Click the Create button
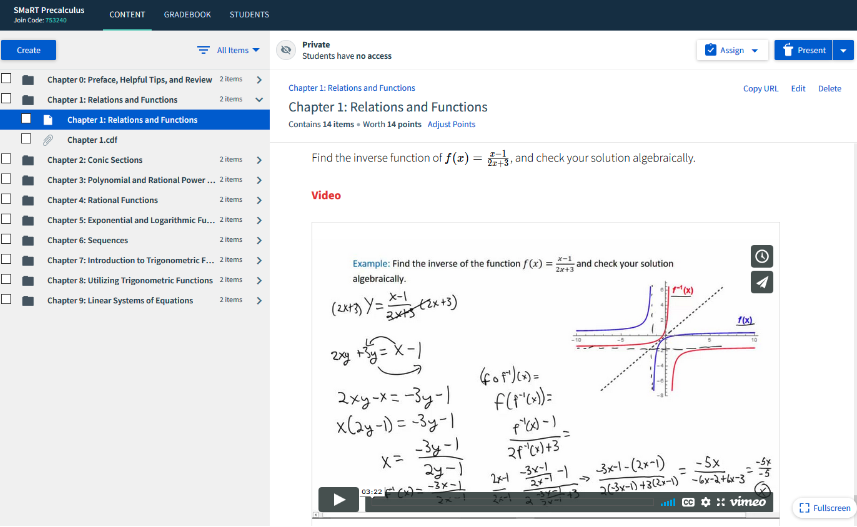 pyautogui.click(x=28, y=50)
